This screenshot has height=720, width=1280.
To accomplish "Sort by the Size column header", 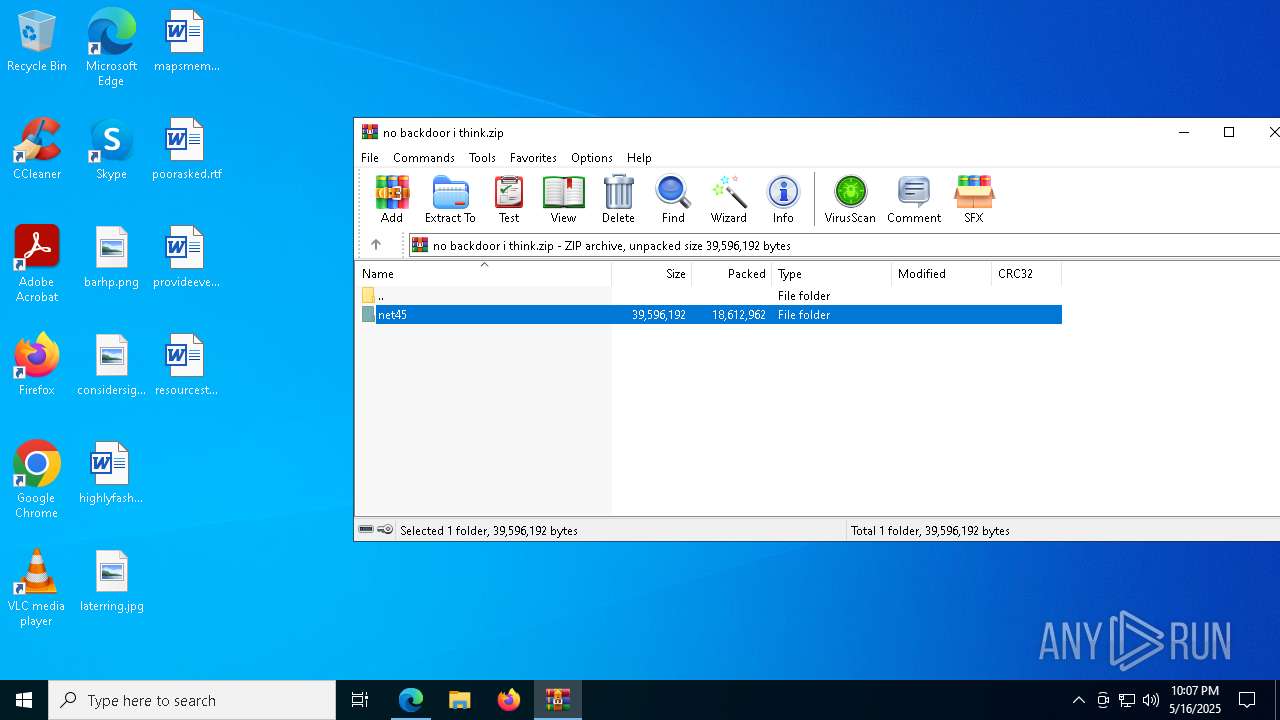I will (651, 274).
